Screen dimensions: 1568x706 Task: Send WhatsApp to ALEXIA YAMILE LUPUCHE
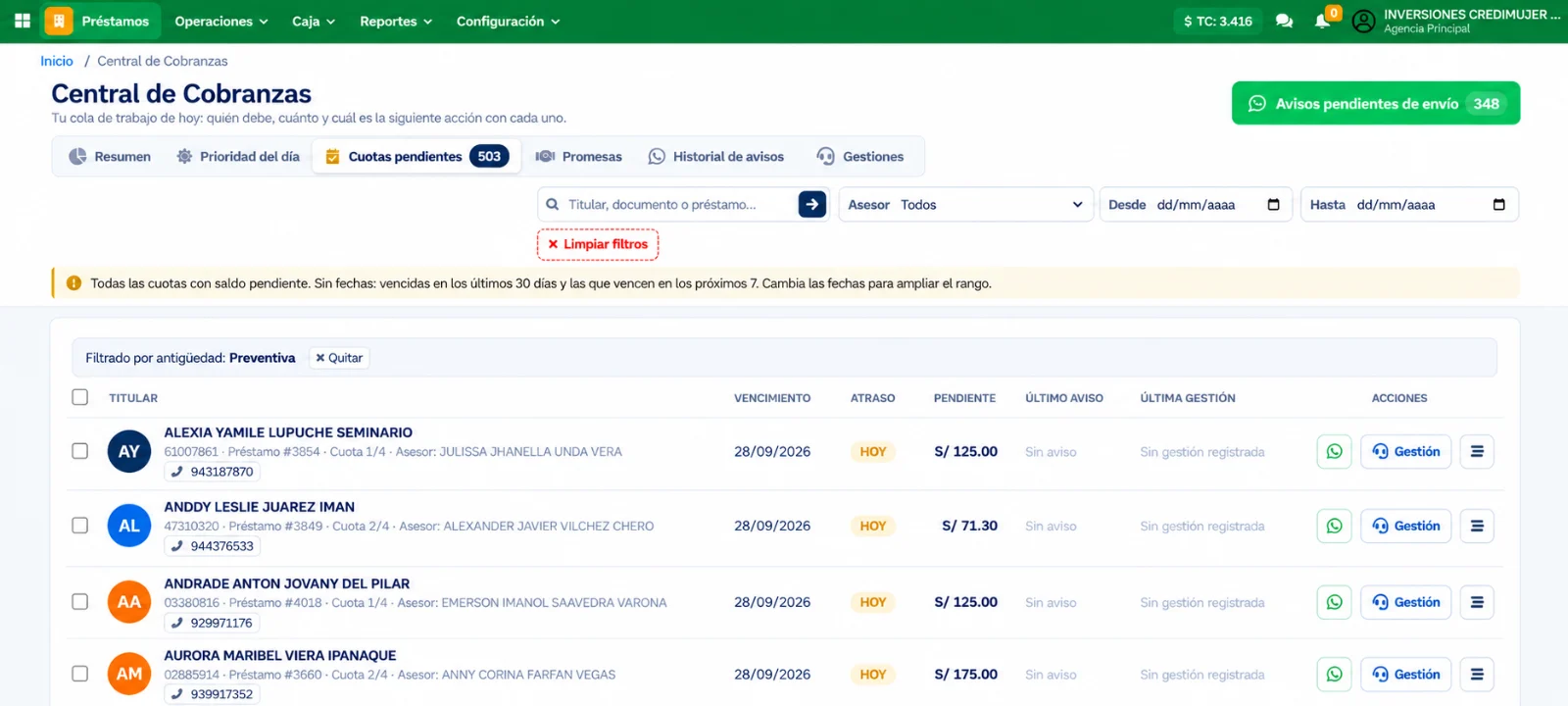tap(1334, 452)
